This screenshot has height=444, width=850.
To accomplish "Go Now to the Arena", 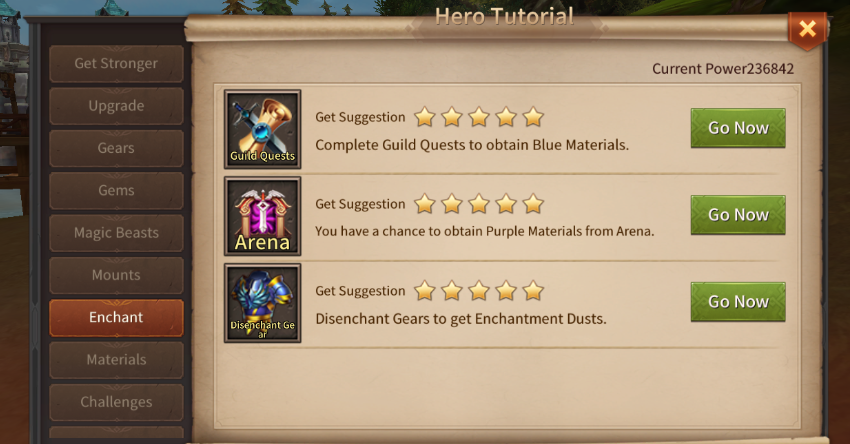I will [738, 215].
